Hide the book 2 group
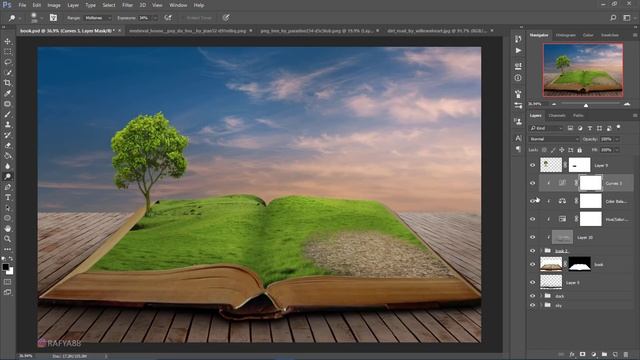Image resolution: width=640 pixels, height=360 pixels. point(532,251)
